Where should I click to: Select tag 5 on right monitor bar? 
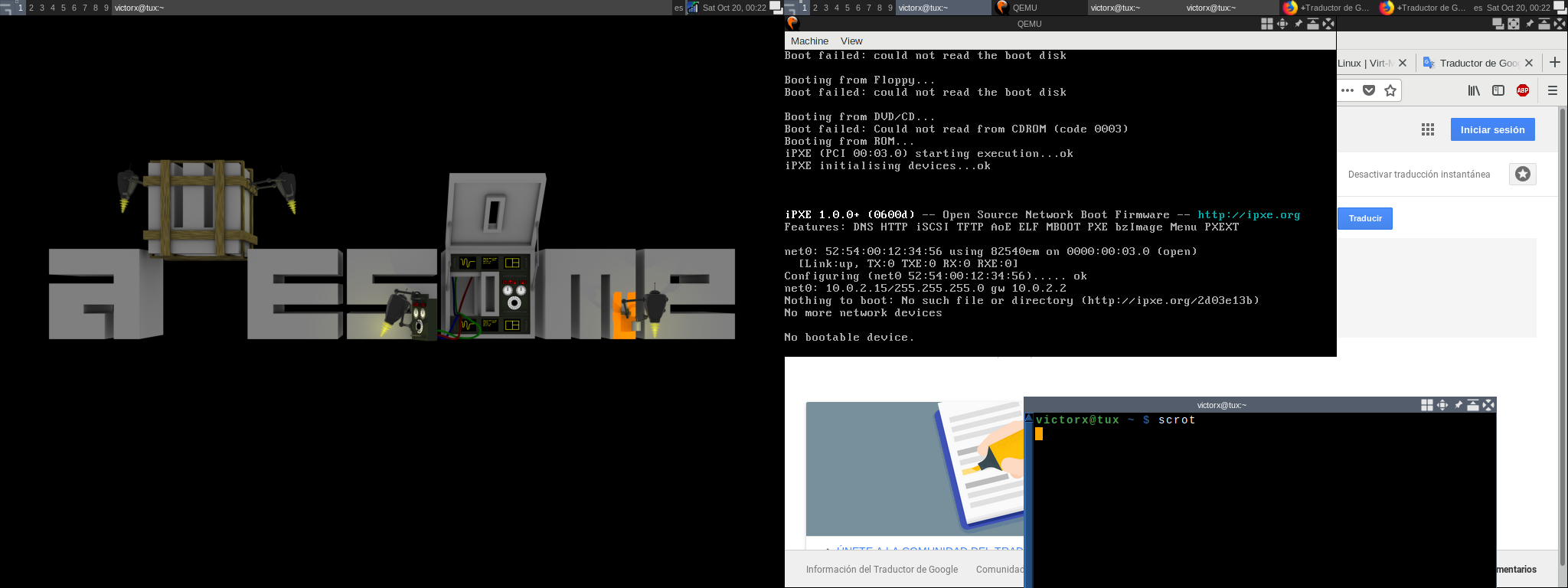[x=848, y=8]
